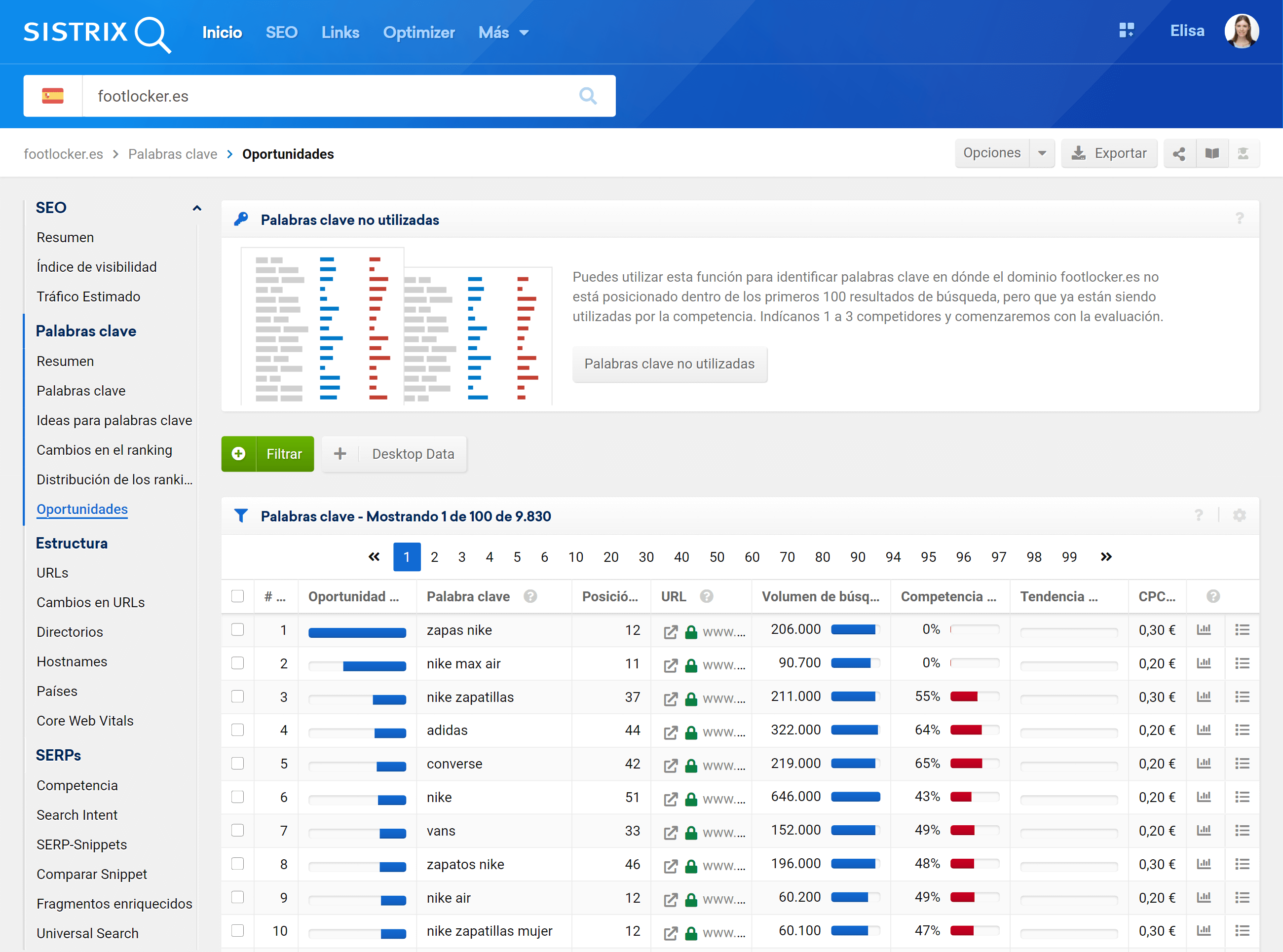
Task: Check the box for vans row
Action: (x=237, y=830)
